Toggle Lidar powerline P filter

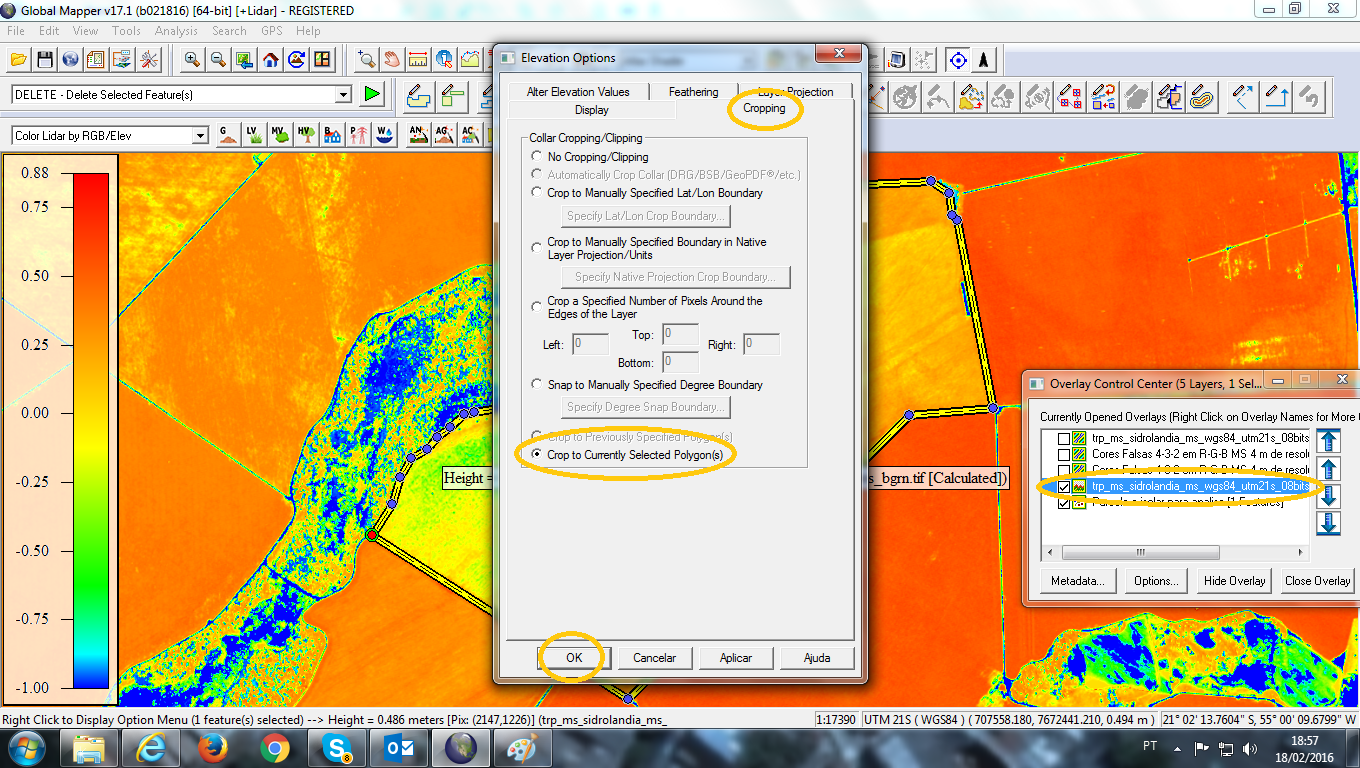click(x=357, y=134)
